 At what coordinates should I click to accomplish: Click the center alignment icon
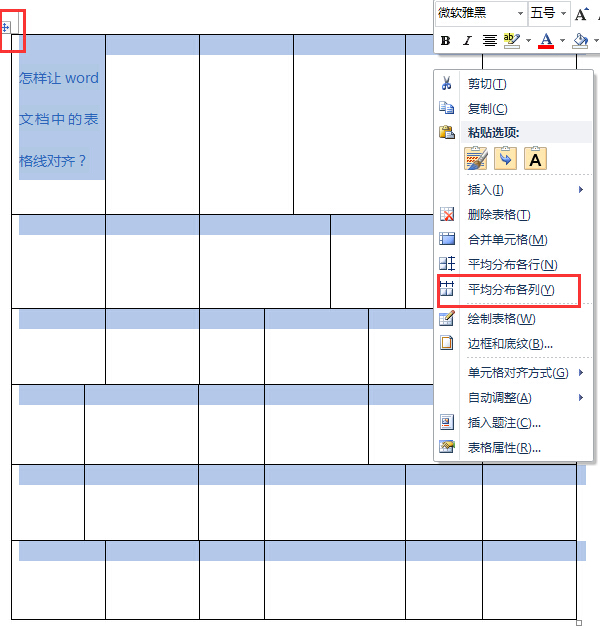[x=489, y=41]
